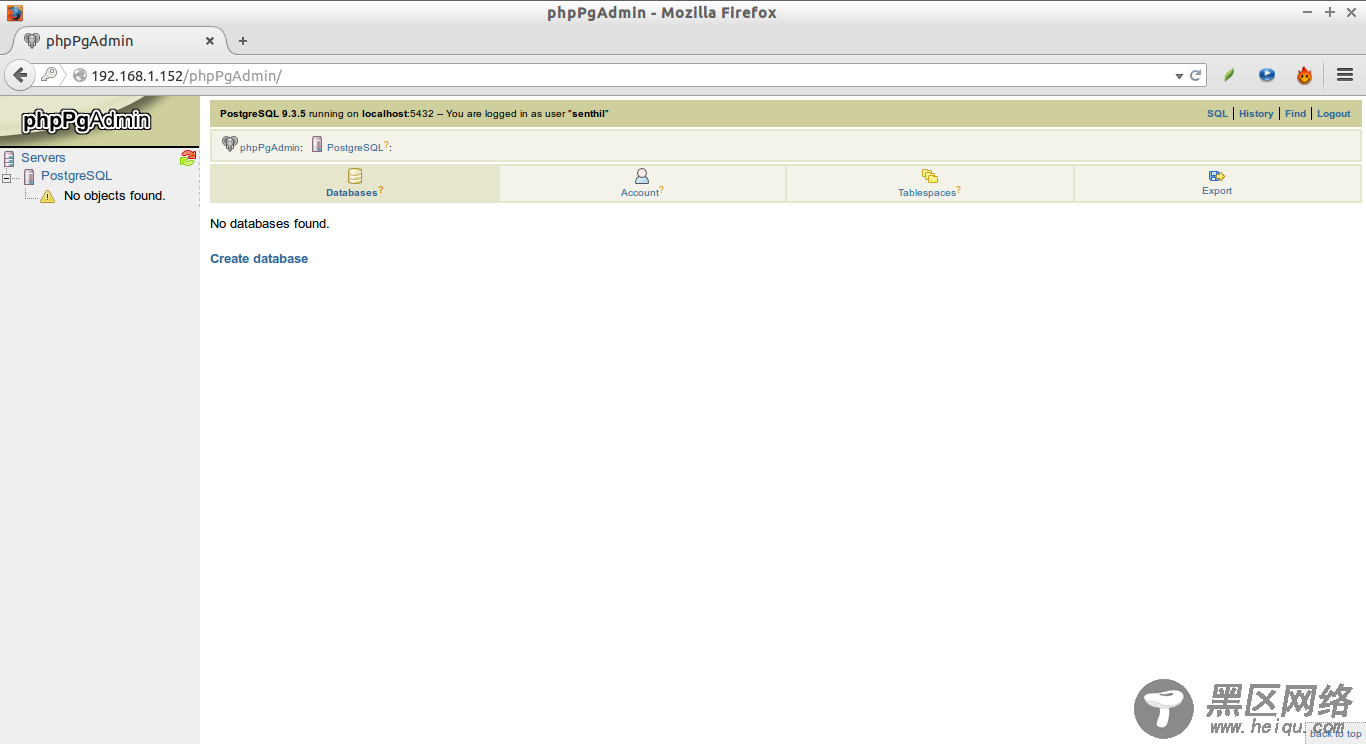This screenshot has height=744, width=1366.
Task: Click the Tablespaces help question mark
Action: 959,189
